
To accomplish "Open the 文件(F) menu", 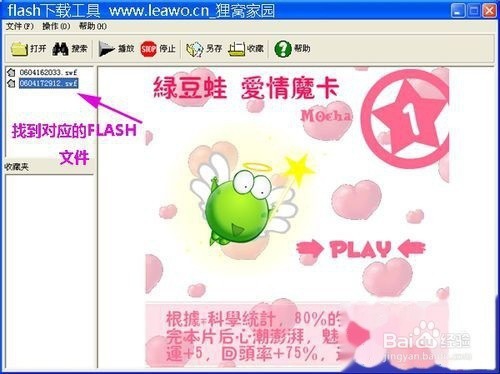I will (x=20, y=26).
